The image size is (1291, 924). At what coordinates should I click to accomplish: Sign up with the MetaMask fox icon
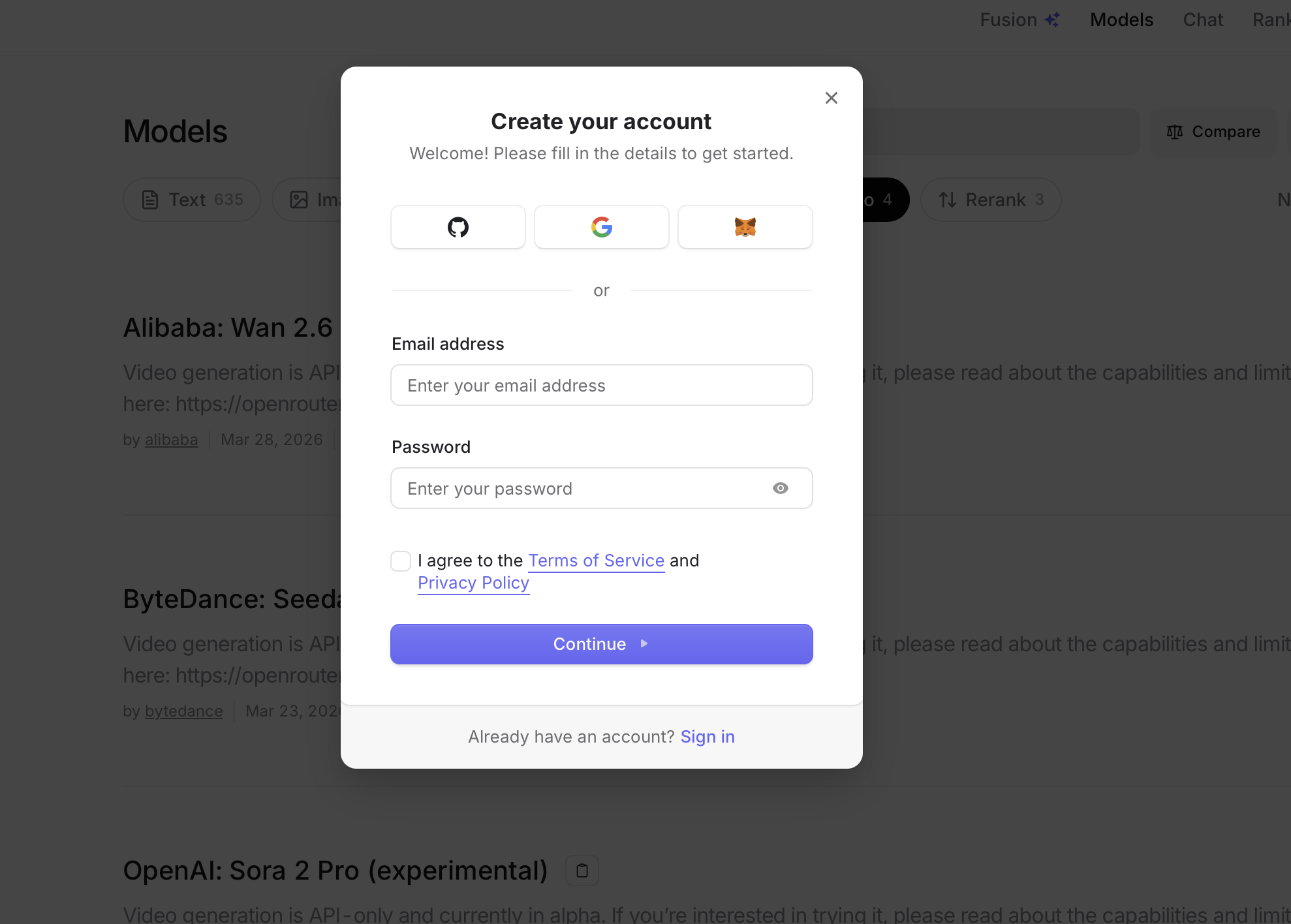(745, 227)
